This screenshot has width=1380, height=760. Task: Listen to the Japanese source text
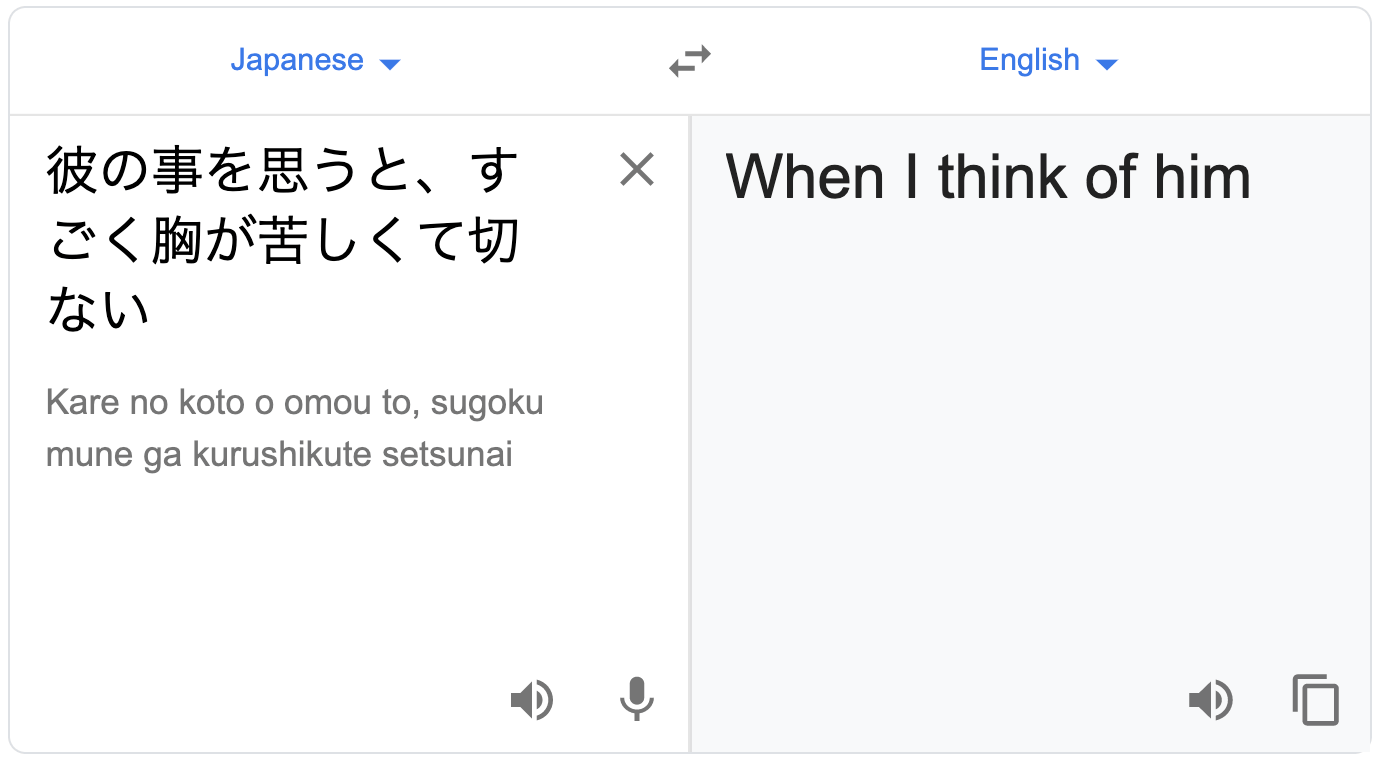(531, 699)
